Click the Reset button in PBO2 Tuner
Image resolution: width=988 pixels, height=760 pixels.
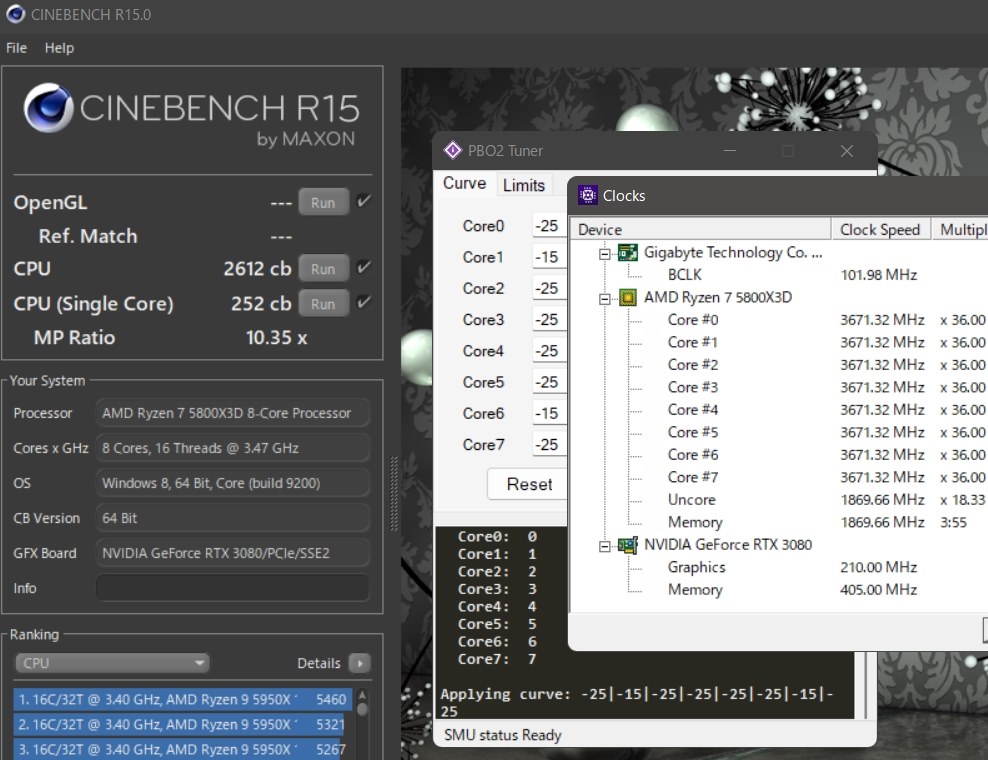(x=528, y=484)
